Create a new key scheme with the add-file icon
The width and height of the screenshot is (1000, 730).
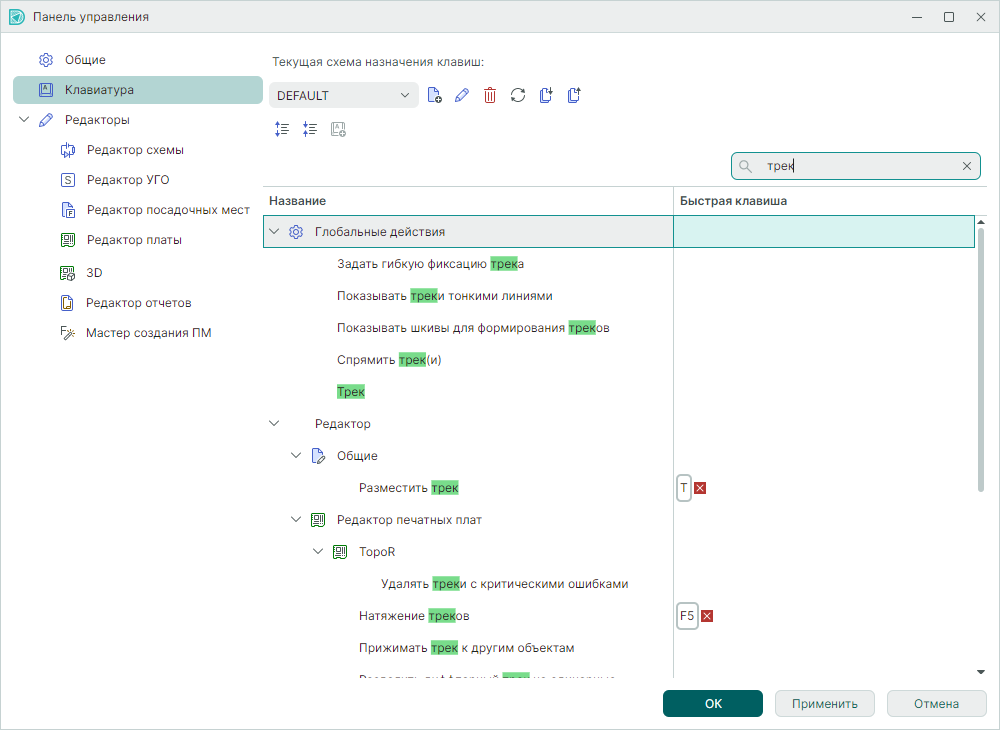point(434,96)
